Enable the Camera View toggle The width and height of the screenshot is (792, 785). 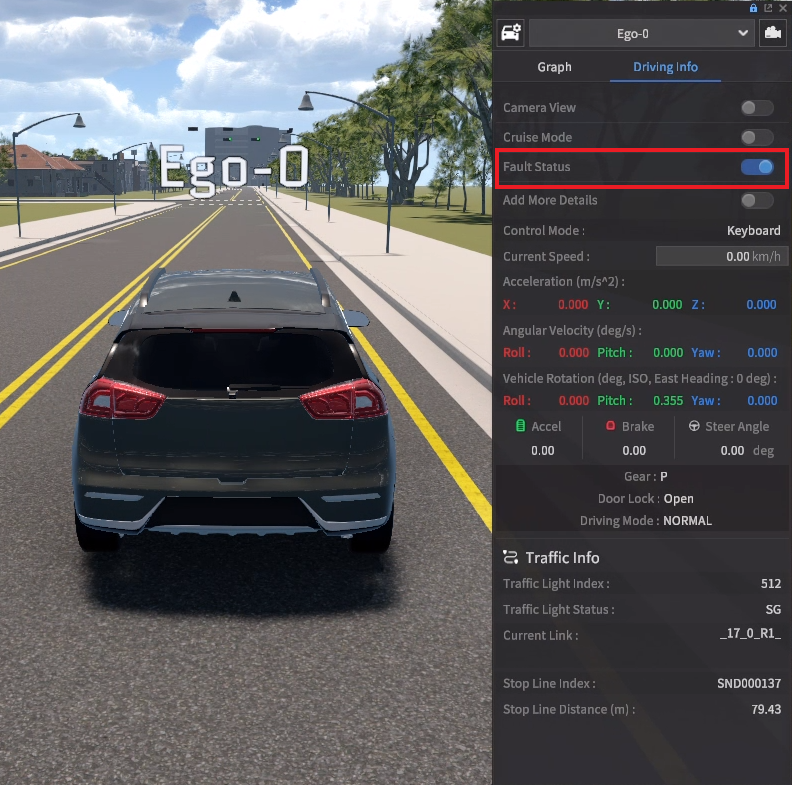coord(756,108)
